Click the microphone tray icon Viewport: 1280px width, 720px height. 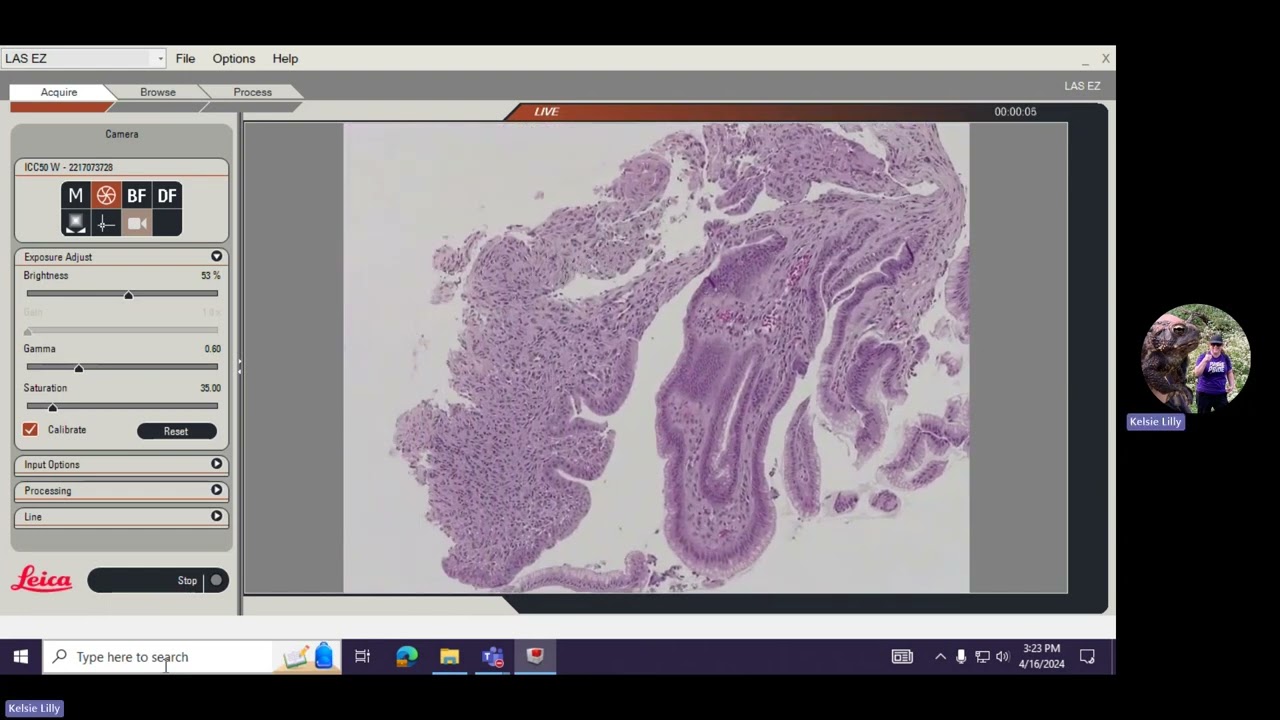961,657
